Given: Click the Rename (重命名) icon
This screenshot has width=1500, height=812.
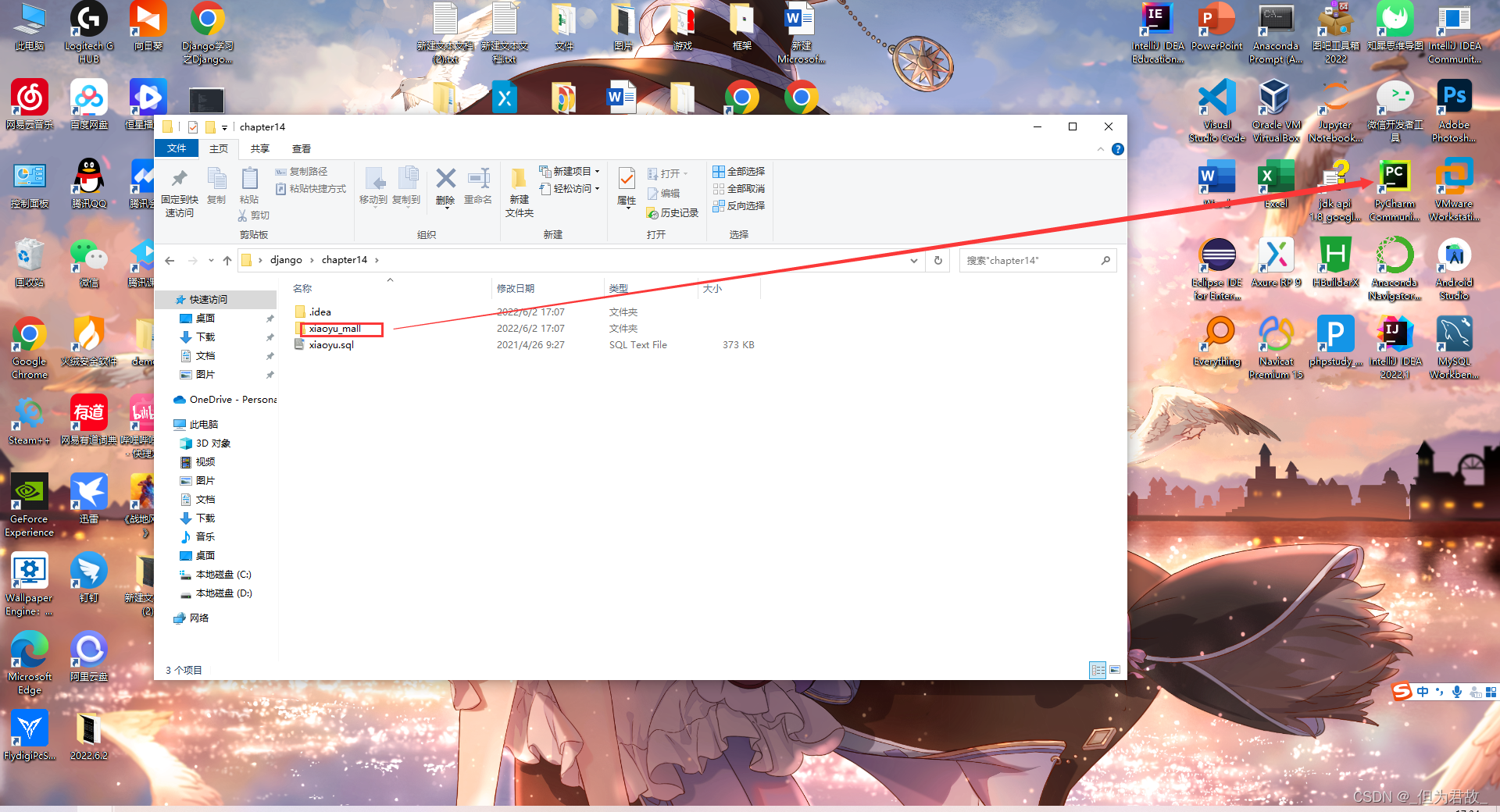Looking at the screenshot, I should tap(478, 179).
